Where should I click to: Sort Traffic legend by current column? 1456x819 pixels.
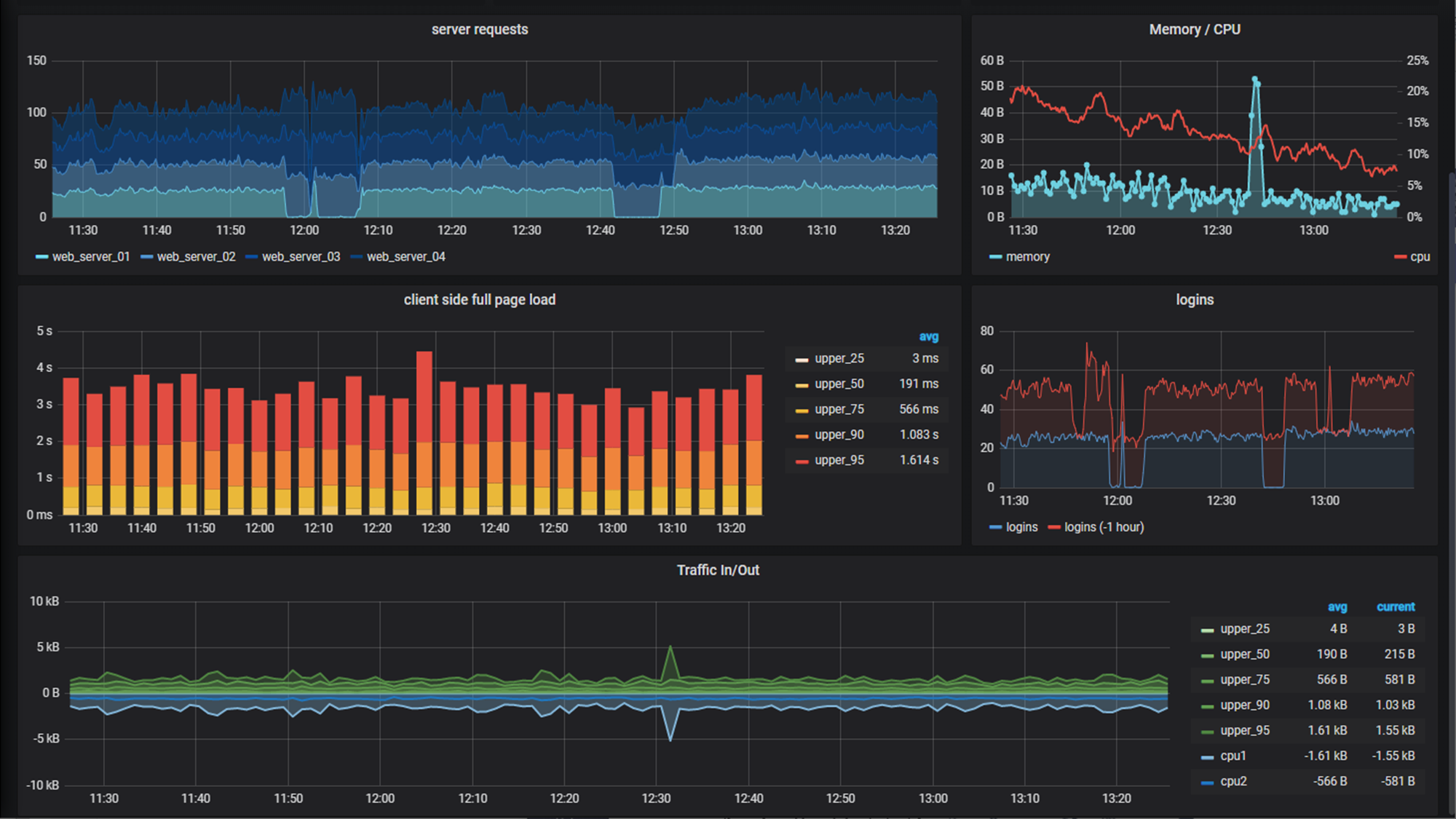pos(1396,607)
